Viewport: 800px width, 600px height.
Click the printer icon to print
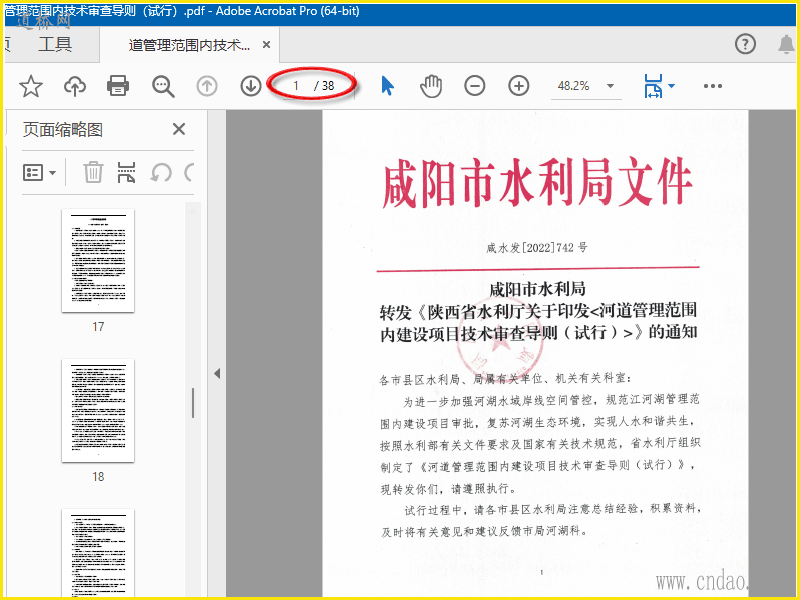coord(118,86)
